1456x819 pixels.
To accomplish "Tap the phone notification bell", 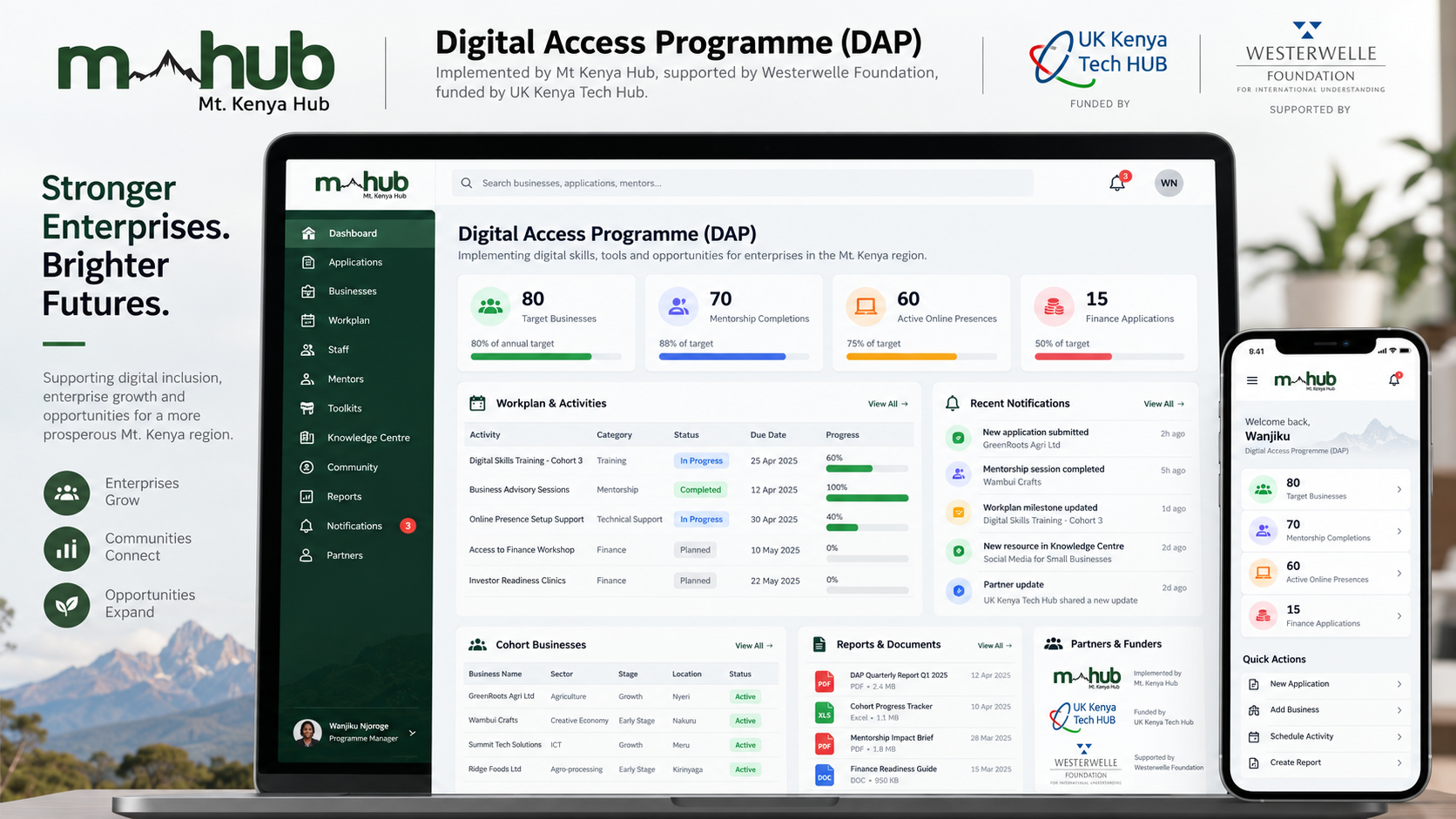I will [1394, 379].
